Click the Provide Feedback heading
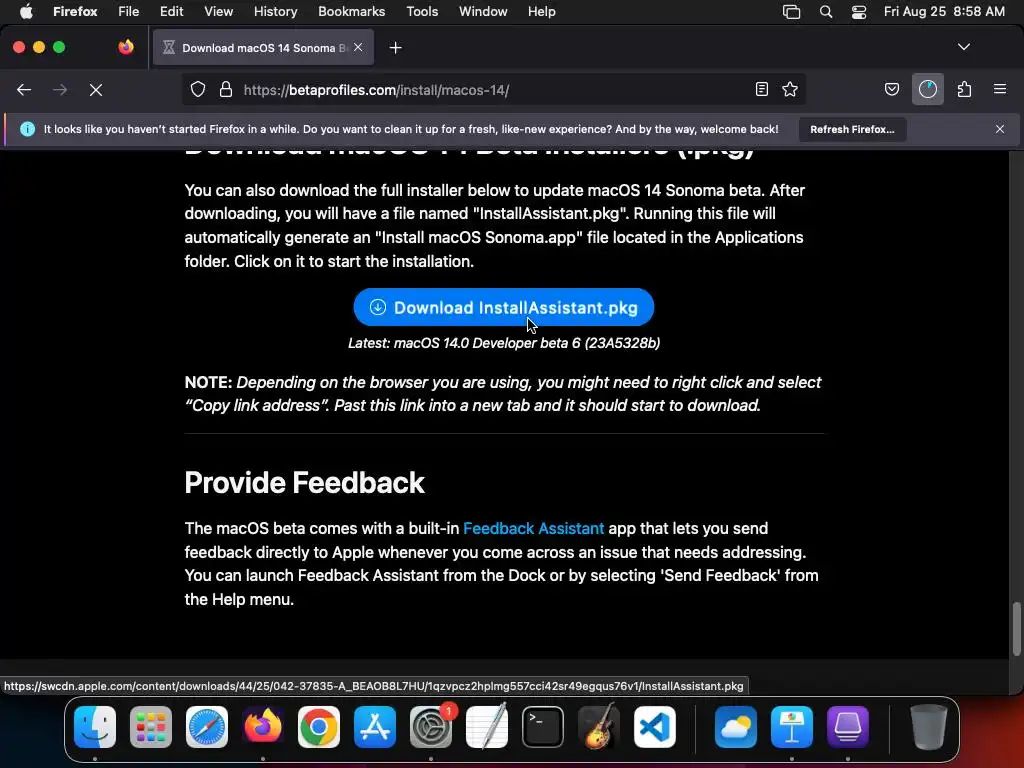This screenshot has width=1024, height=768. click(304, 483)
